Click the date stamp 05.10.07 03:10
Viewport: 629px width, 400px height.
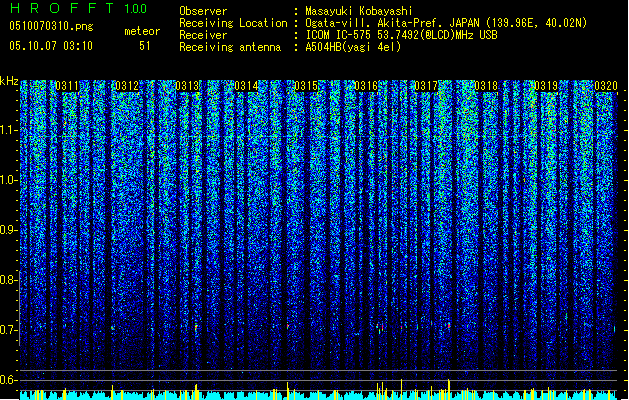pos(51,46)
